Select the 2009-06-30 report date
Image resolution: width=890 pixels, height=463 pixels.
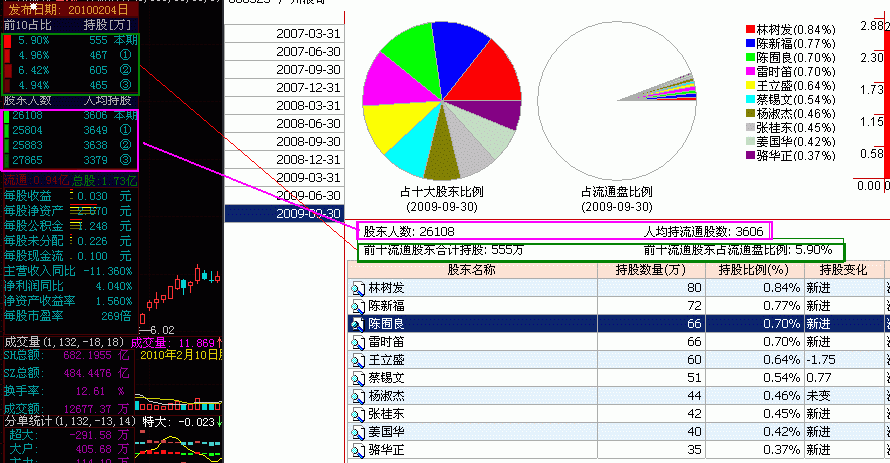pyautogui.click(x=284, y=196)
